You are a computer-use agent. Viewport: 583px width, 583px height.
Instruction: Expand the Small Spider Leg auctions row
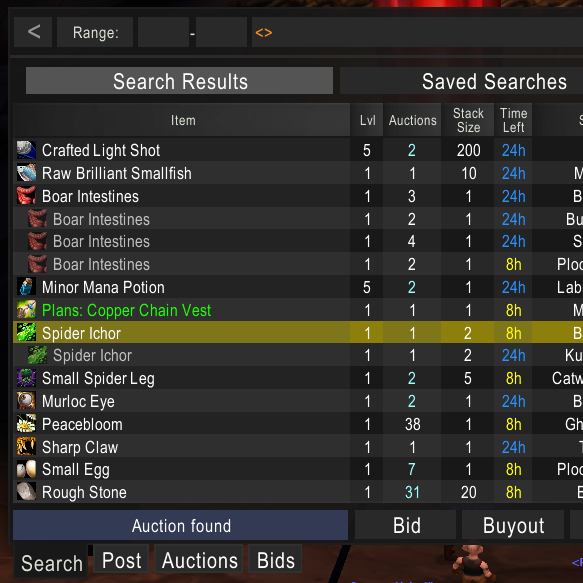pos(181,379)
